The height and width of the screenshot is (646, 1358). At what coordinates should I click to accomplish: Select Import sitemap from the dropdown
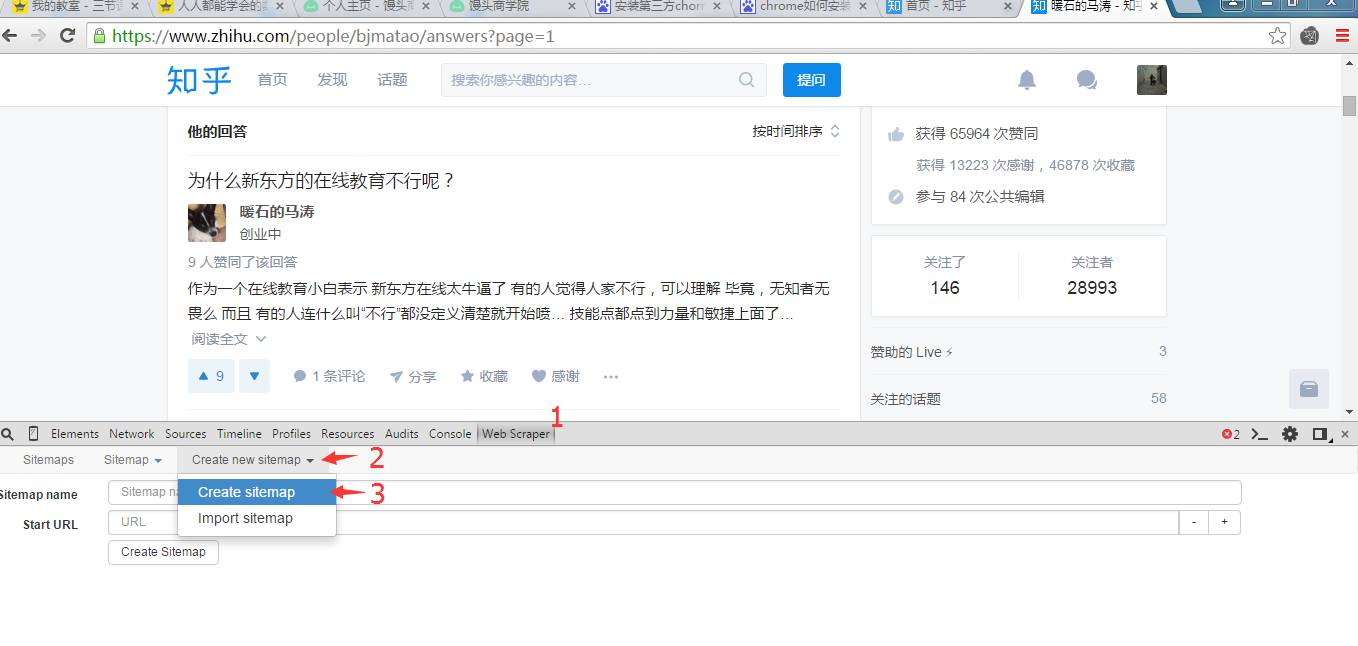(x=257, y=518)
